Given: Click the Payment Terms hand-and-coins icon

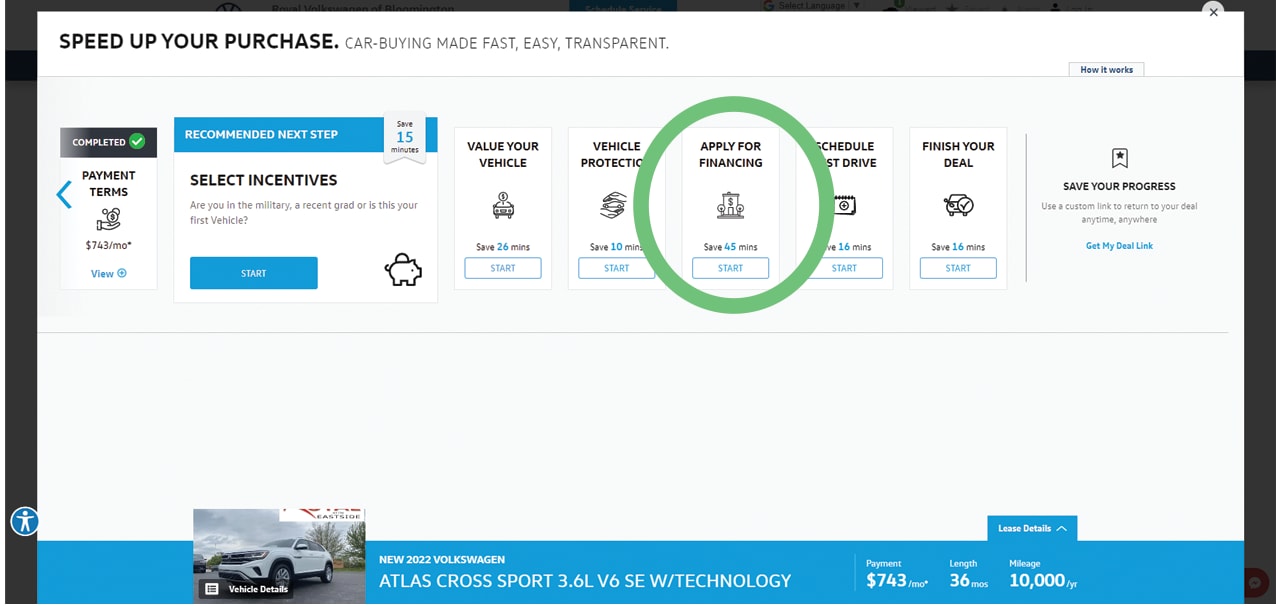Looking at the screenshot, I should pos(108,220).
